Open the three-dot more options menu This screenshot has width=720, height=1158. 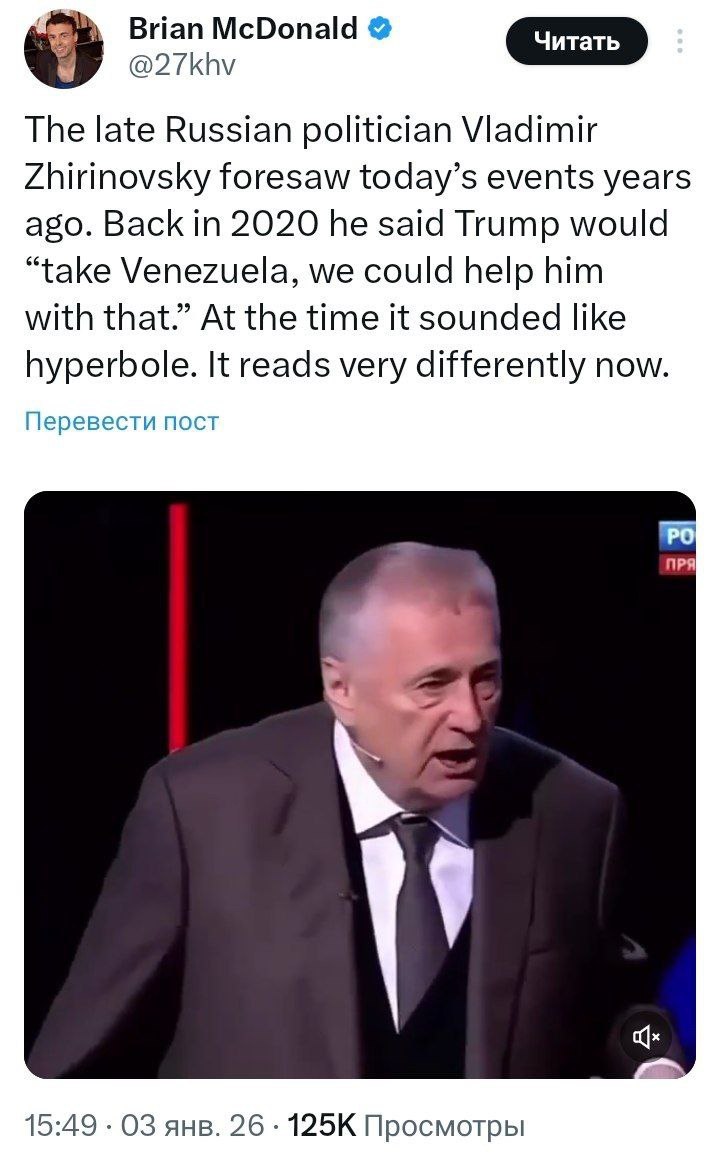(679, 41)
